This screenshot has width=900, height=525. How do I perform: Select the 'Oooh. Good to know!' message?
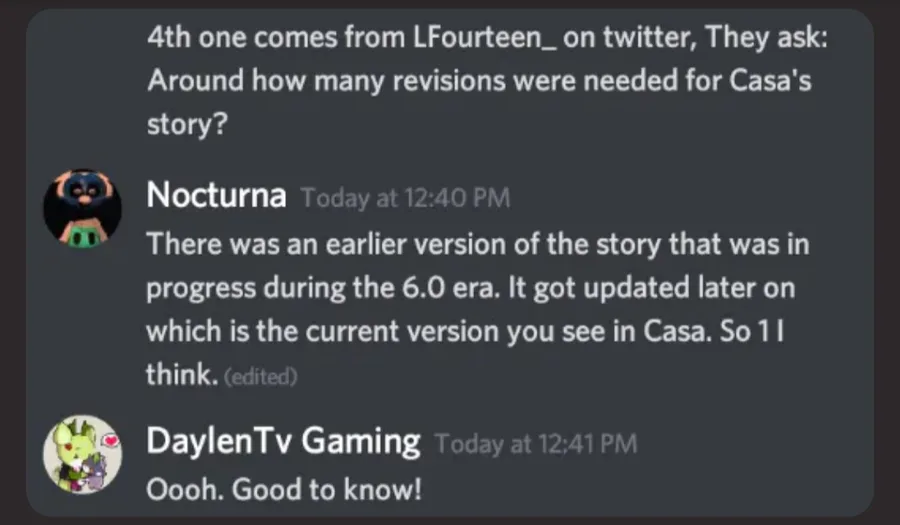(284, 489)
